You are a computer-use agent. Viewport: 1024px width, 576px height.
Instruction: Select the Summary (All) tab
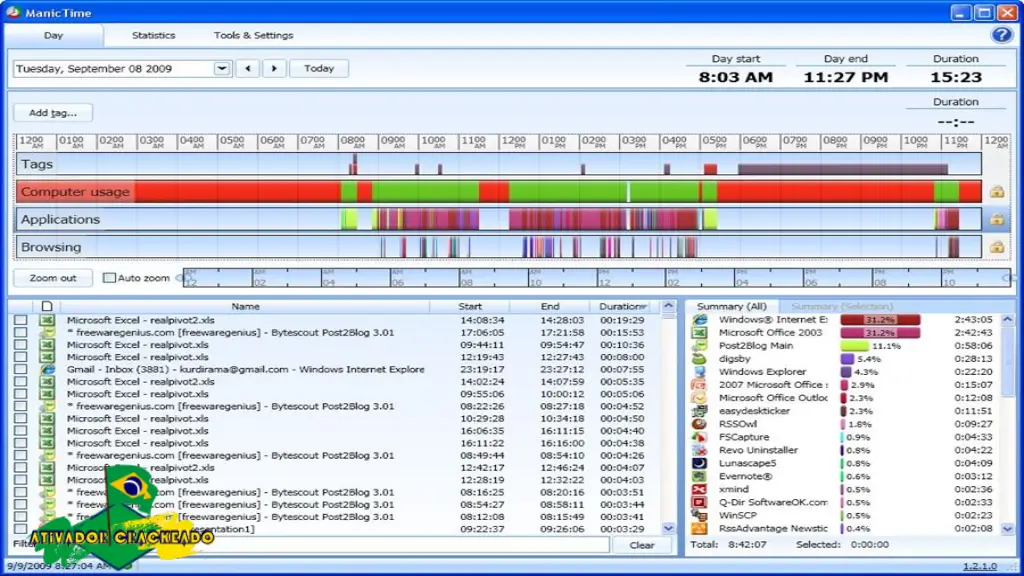(x=731, y=306)
